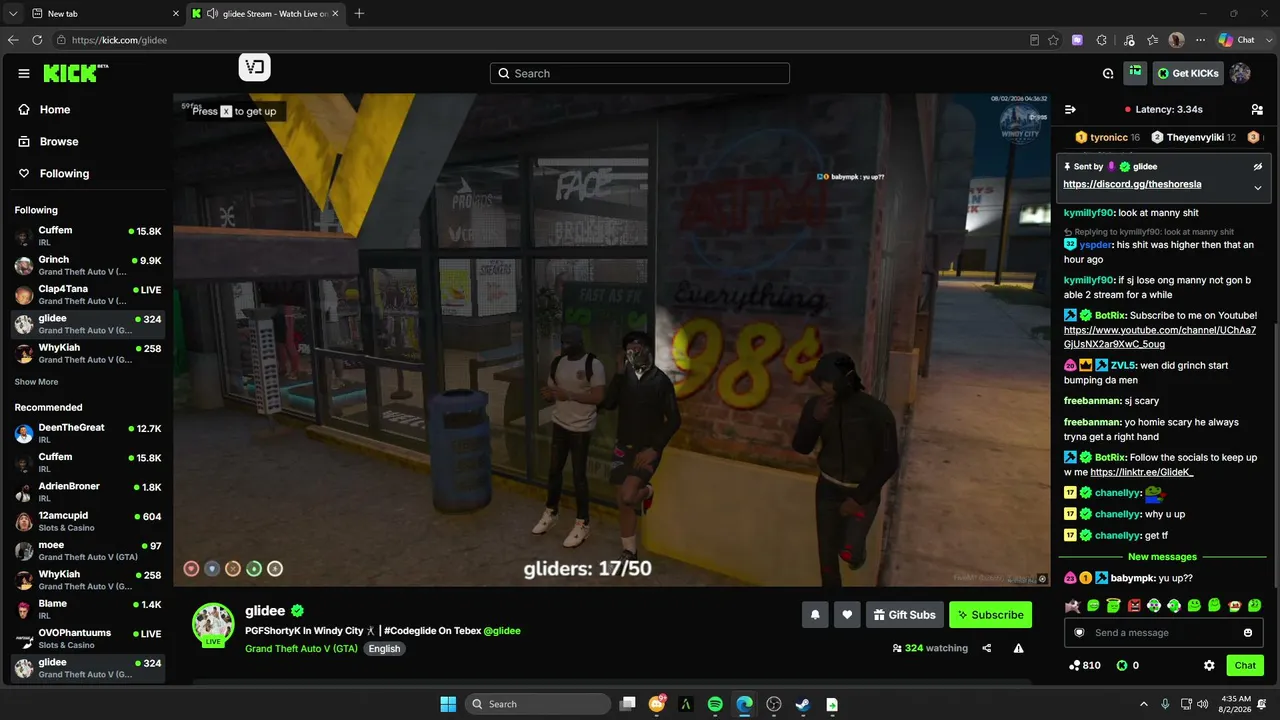Add page to favorites star
The height and width of the screenshot is (720, 1280).
click(1053, 40)
